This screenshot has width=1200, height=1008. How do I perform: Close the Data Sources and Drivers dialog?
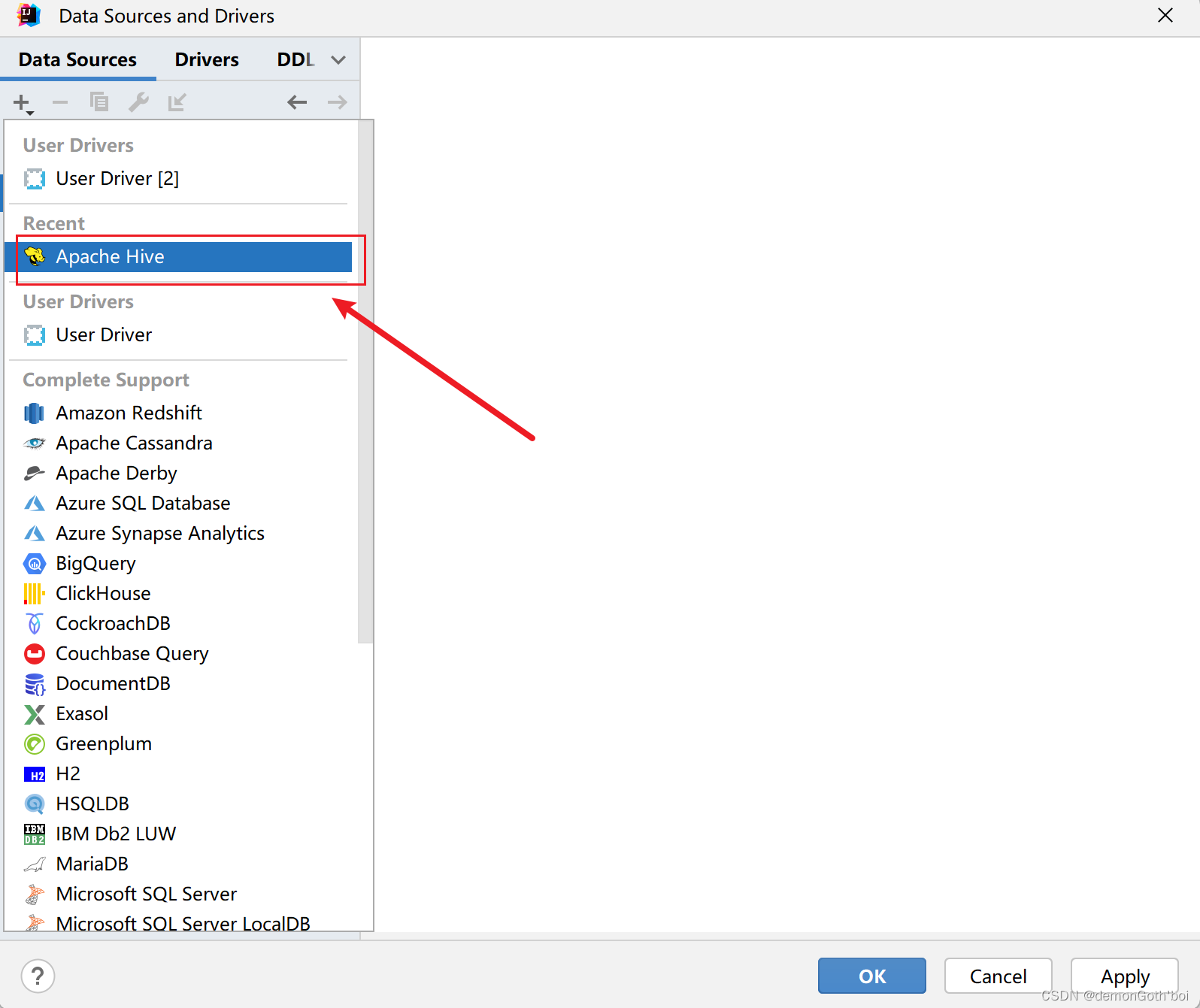click(1165, 16)
